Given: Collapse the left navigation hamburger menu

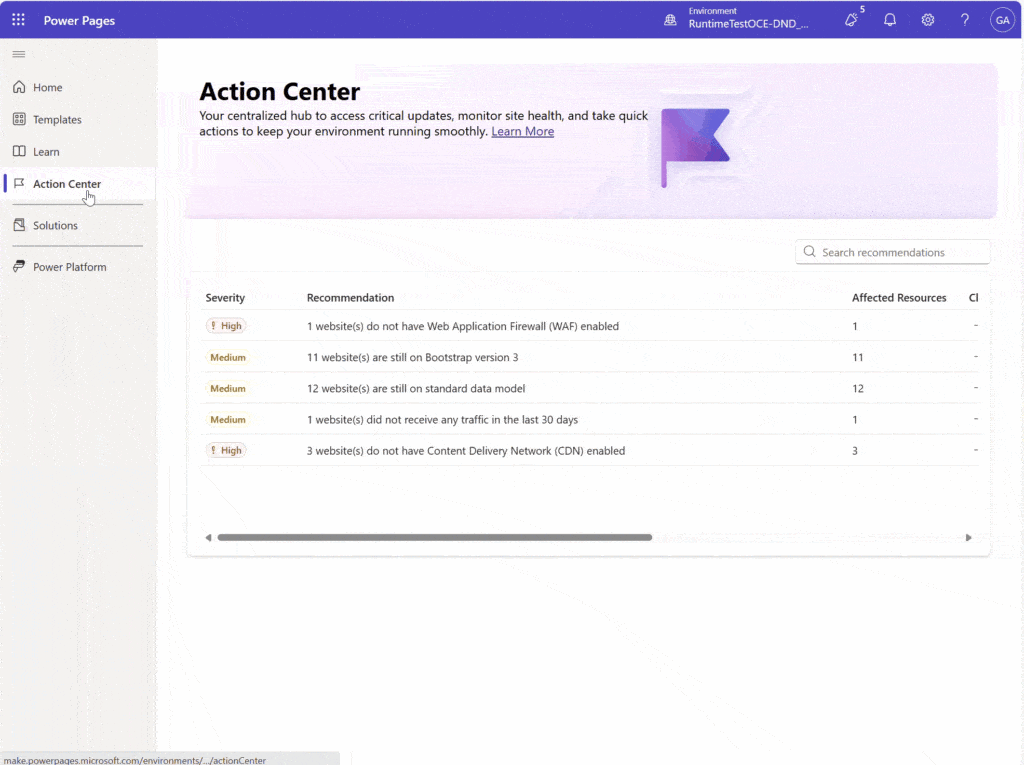Looking at the screenshot, I should click(19, 54).
